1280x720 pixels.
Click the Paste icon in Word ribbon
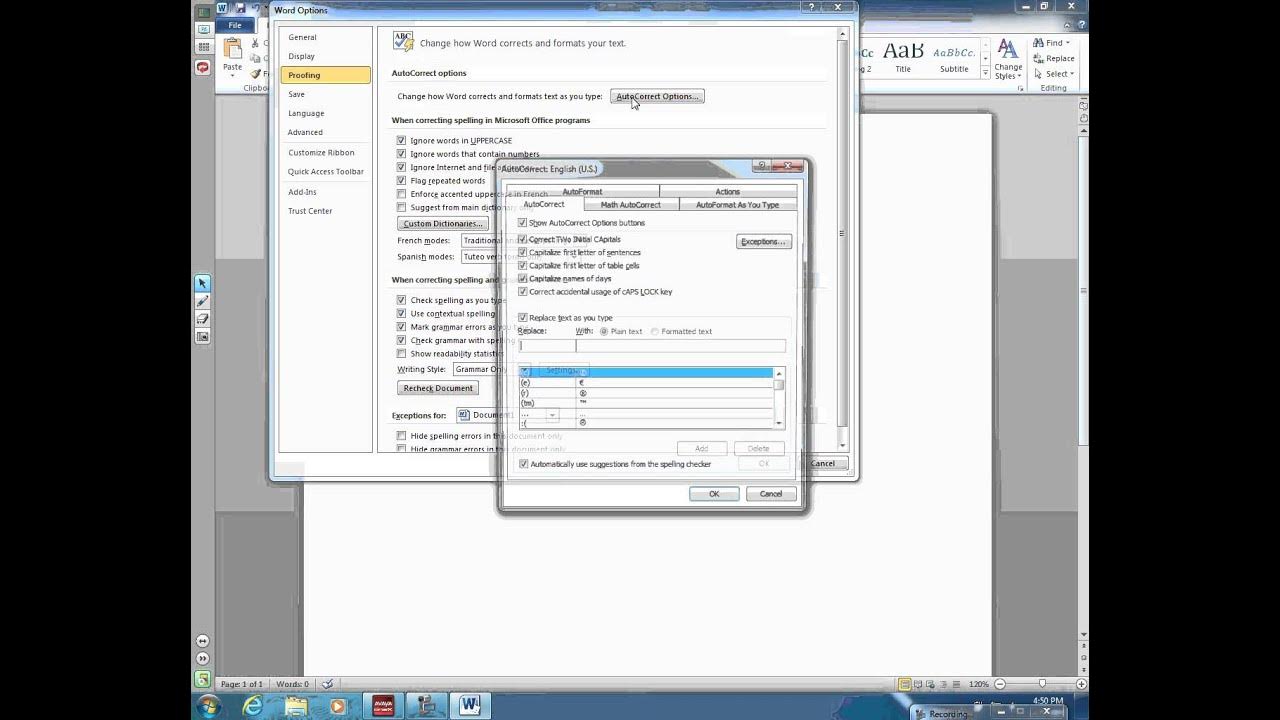(232, 49)
